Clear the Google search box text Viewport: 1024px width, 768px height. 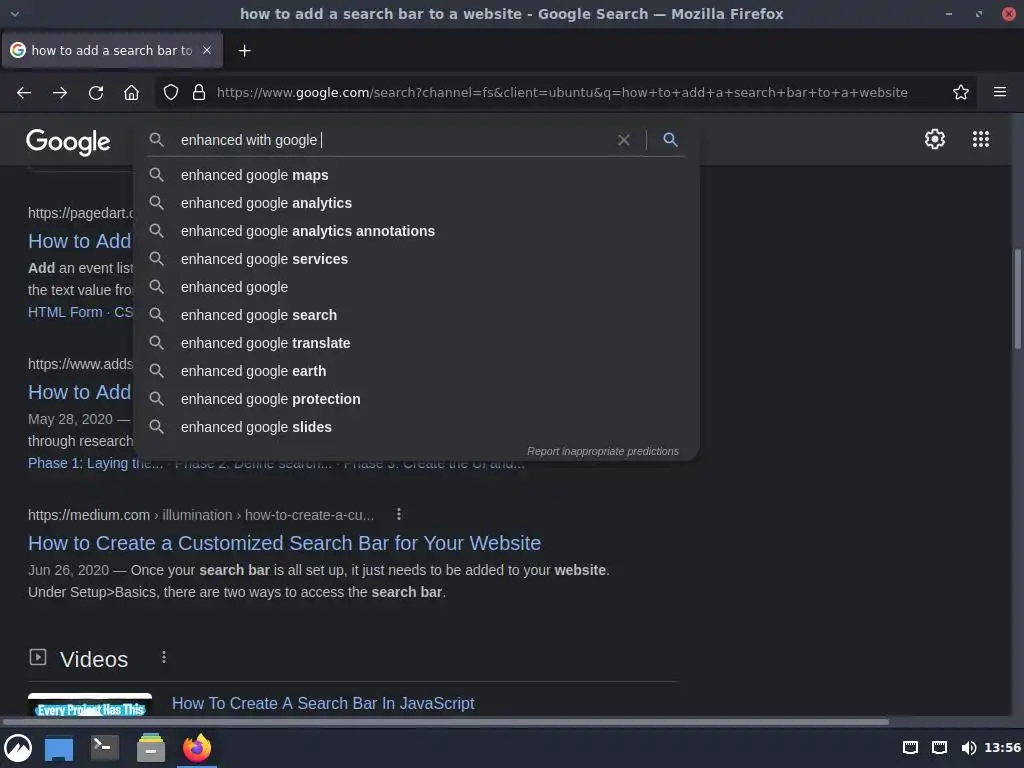[x=624, y=140]
